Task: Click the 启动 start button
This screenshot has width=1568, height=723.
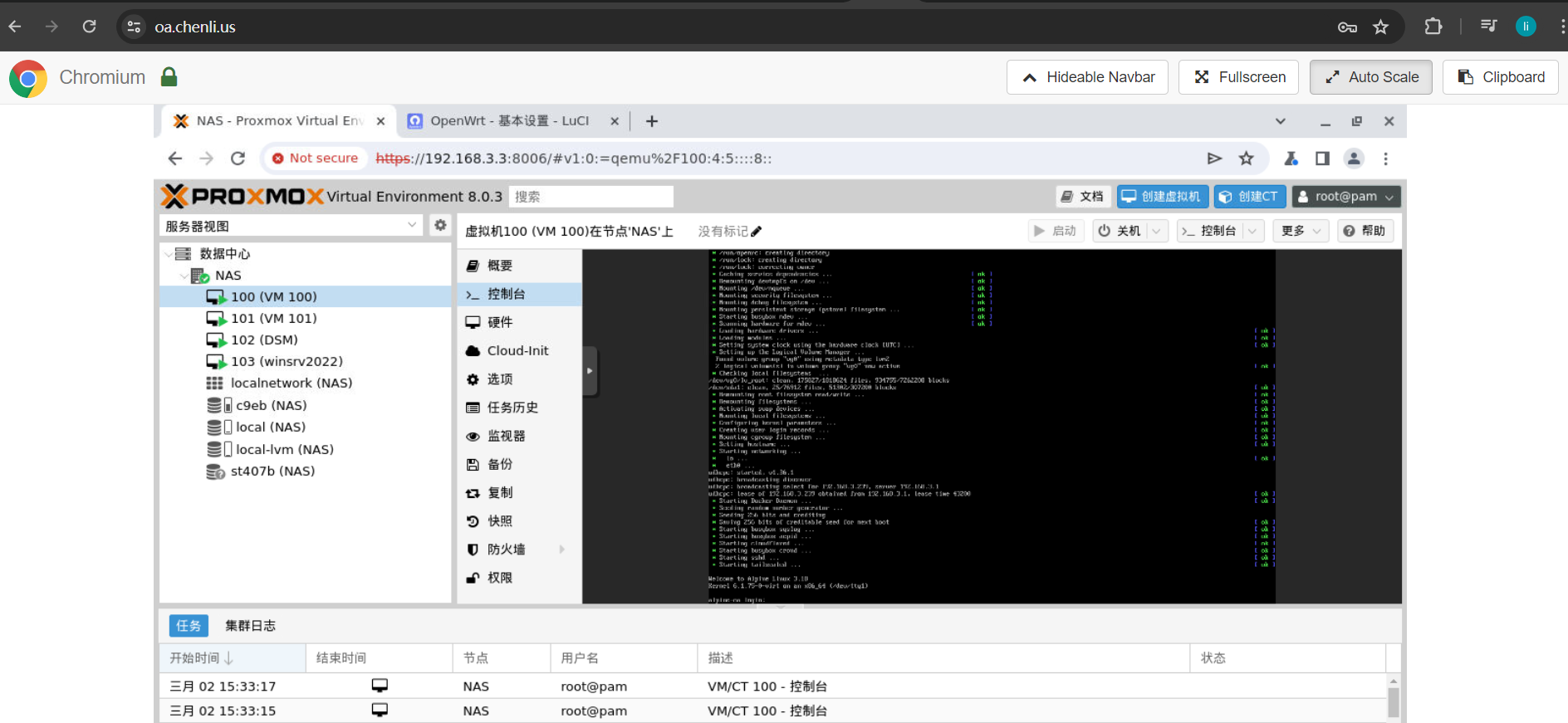Action: pyautogui.click(x=1056, y=231)
